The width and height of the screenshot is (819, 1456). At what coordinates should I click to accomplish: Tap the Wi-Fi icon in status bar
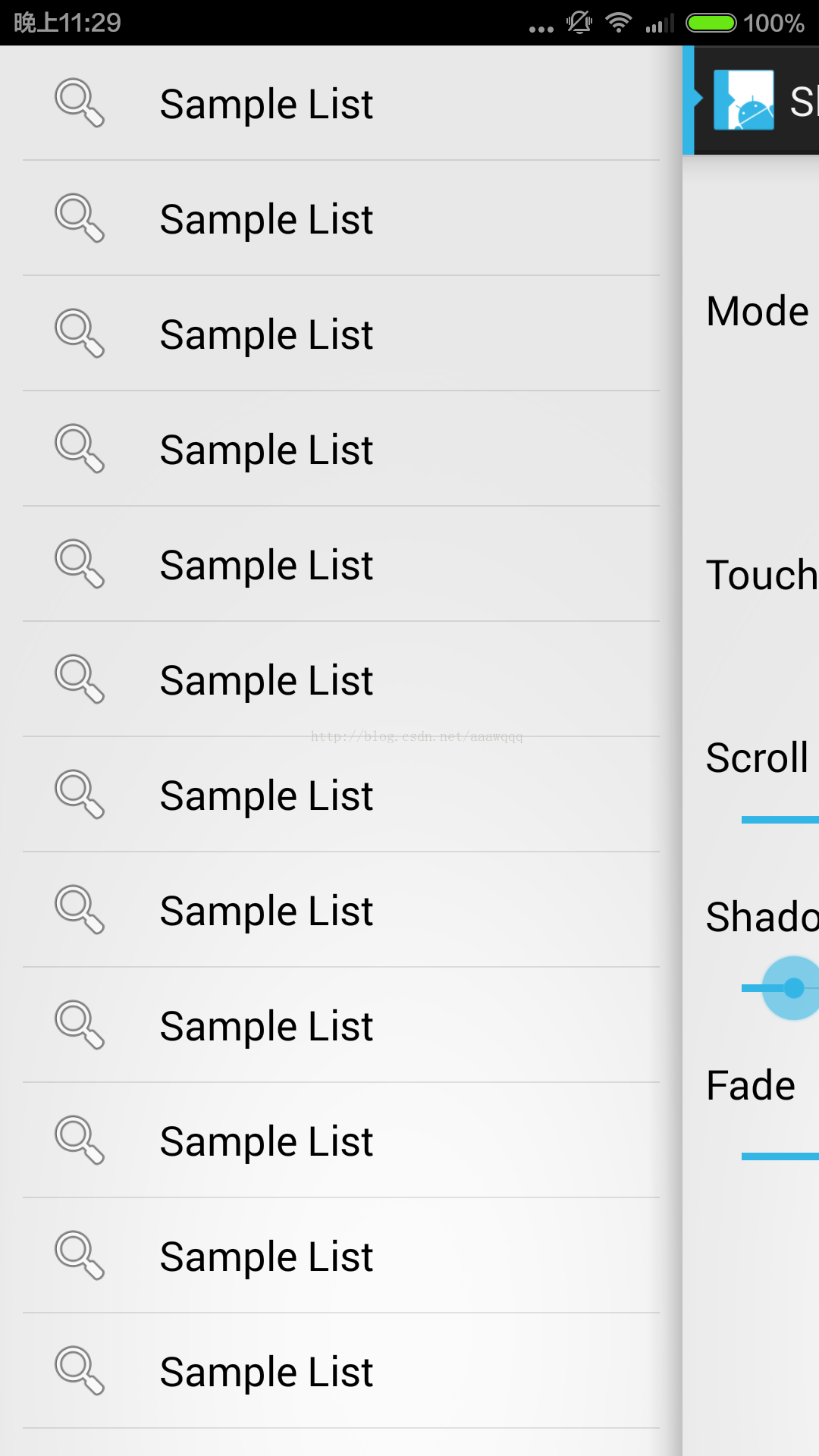coord(619,23)
